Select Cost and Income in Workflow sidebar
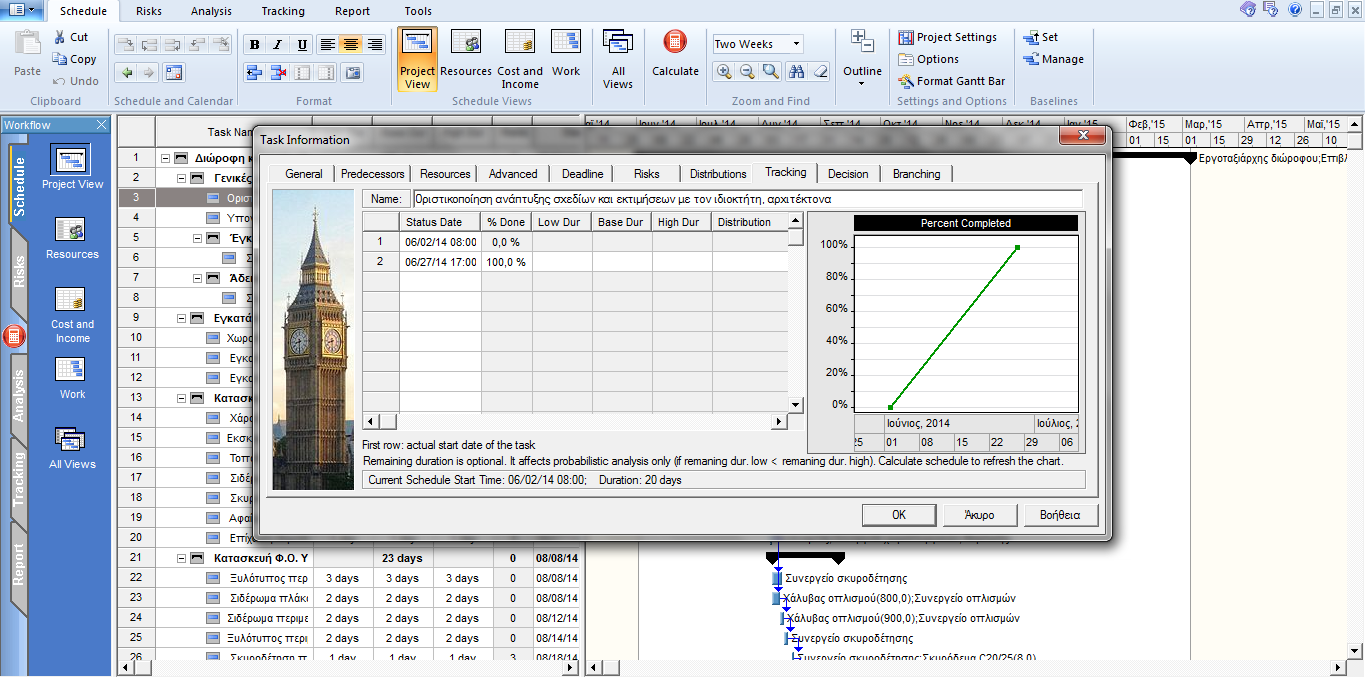This screenshot has width=1365, height=677. tap(72, 314)
